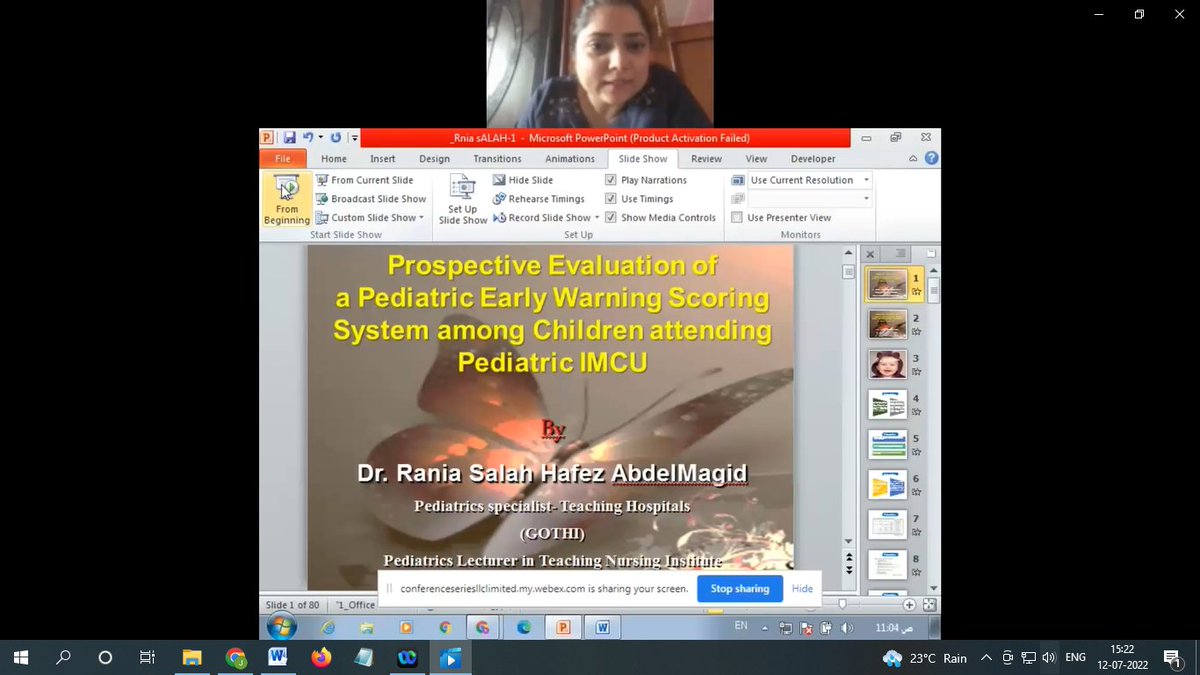Open Broadcast Slide Show

pyautogui.click(x=371, y=199)
